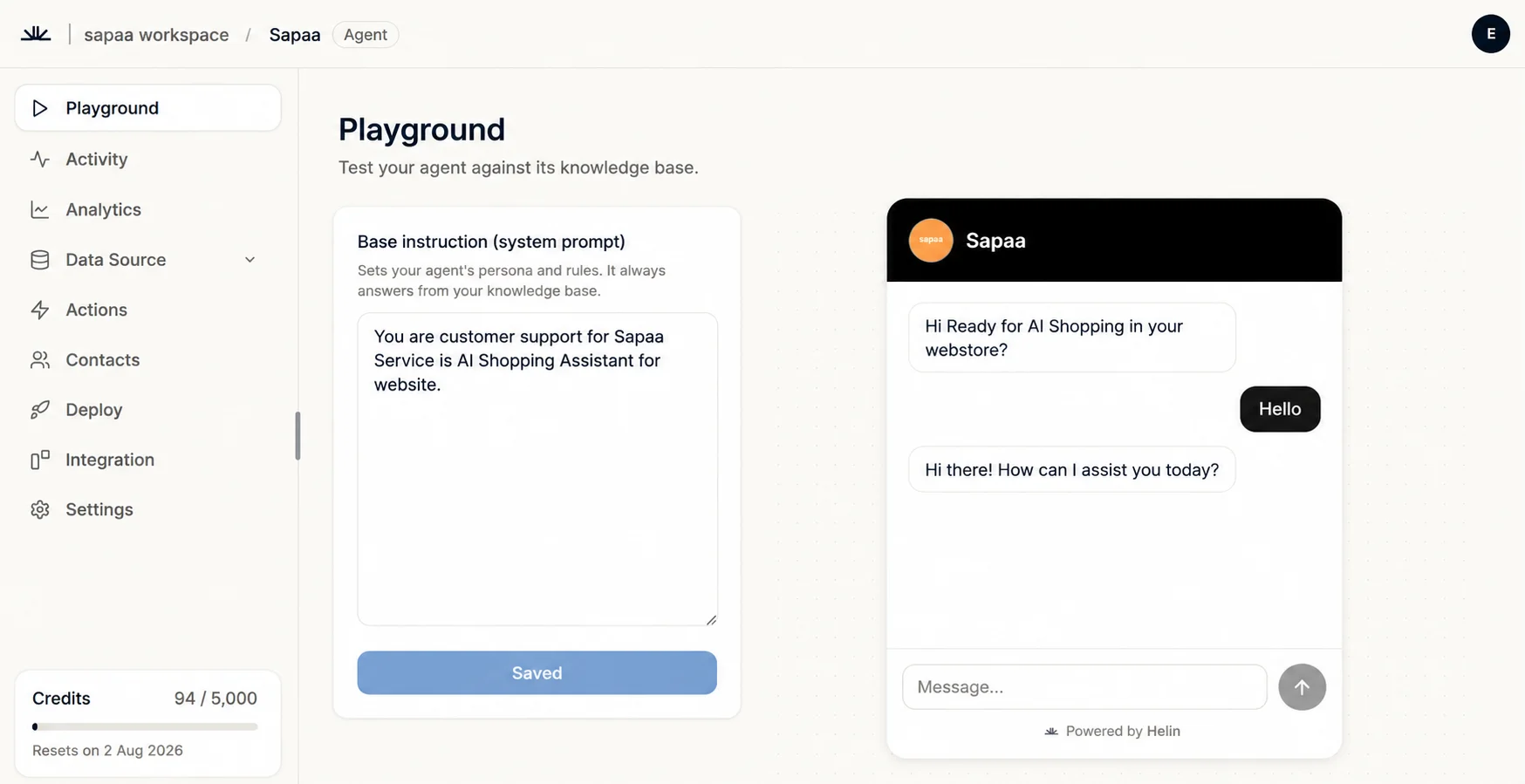Click the Playground page heading
Viewport: 1525px width, 784px height.
421,129
